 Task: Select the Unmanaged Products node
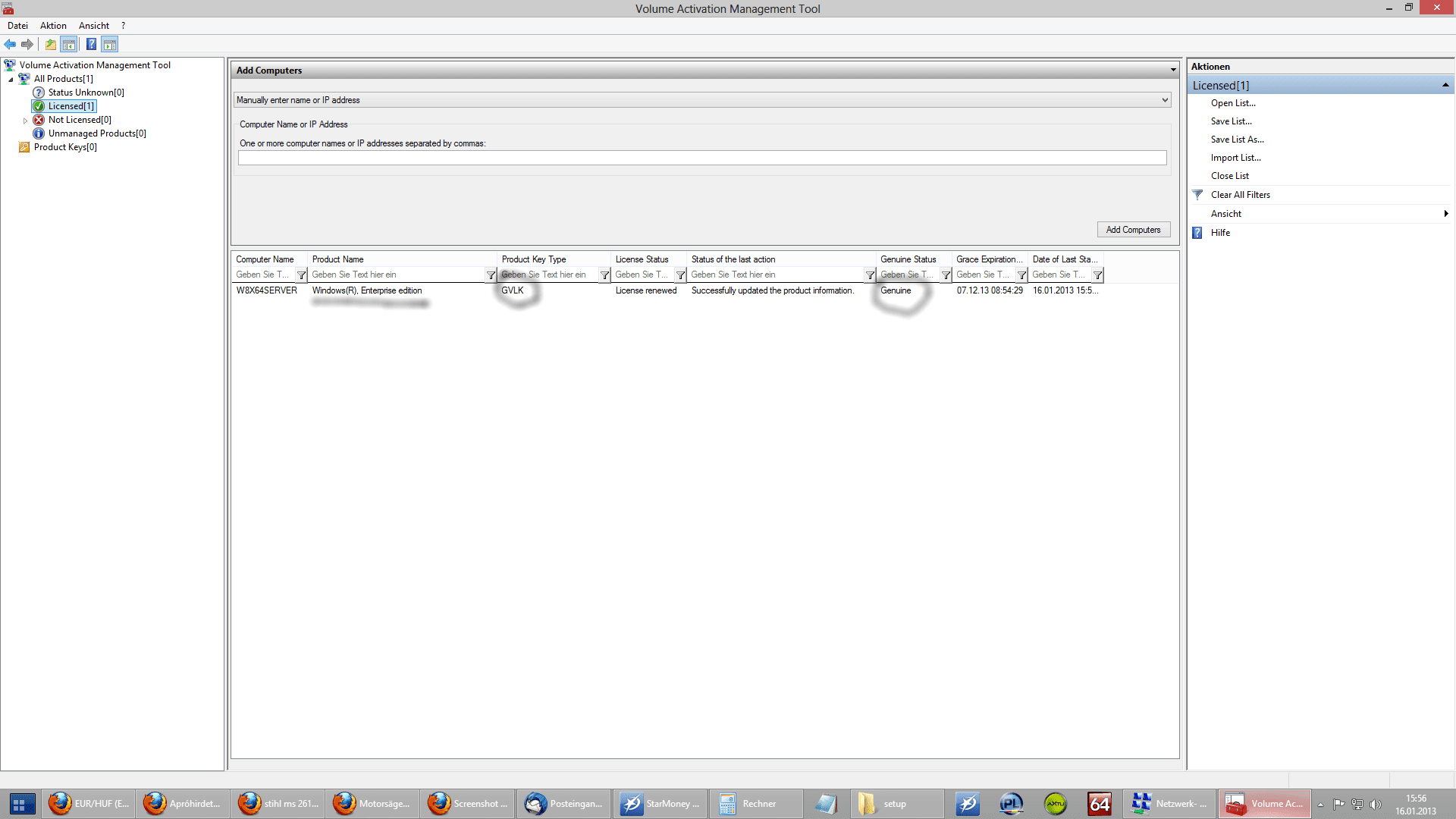tap(97, 133)
